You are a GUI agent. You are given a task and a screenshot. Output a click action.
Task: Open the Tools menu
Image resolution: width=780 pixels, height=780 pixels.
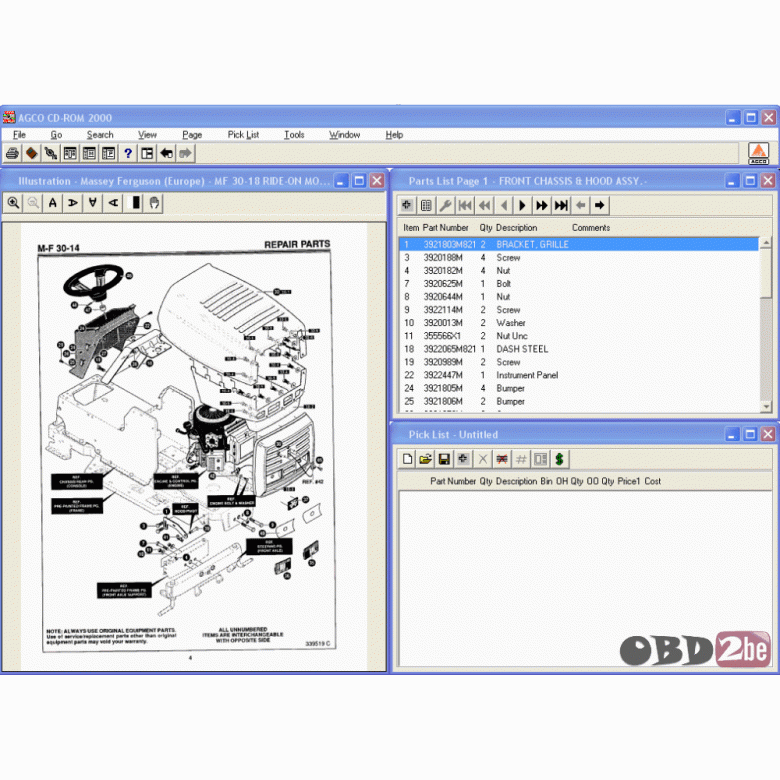tap(294, 135)
